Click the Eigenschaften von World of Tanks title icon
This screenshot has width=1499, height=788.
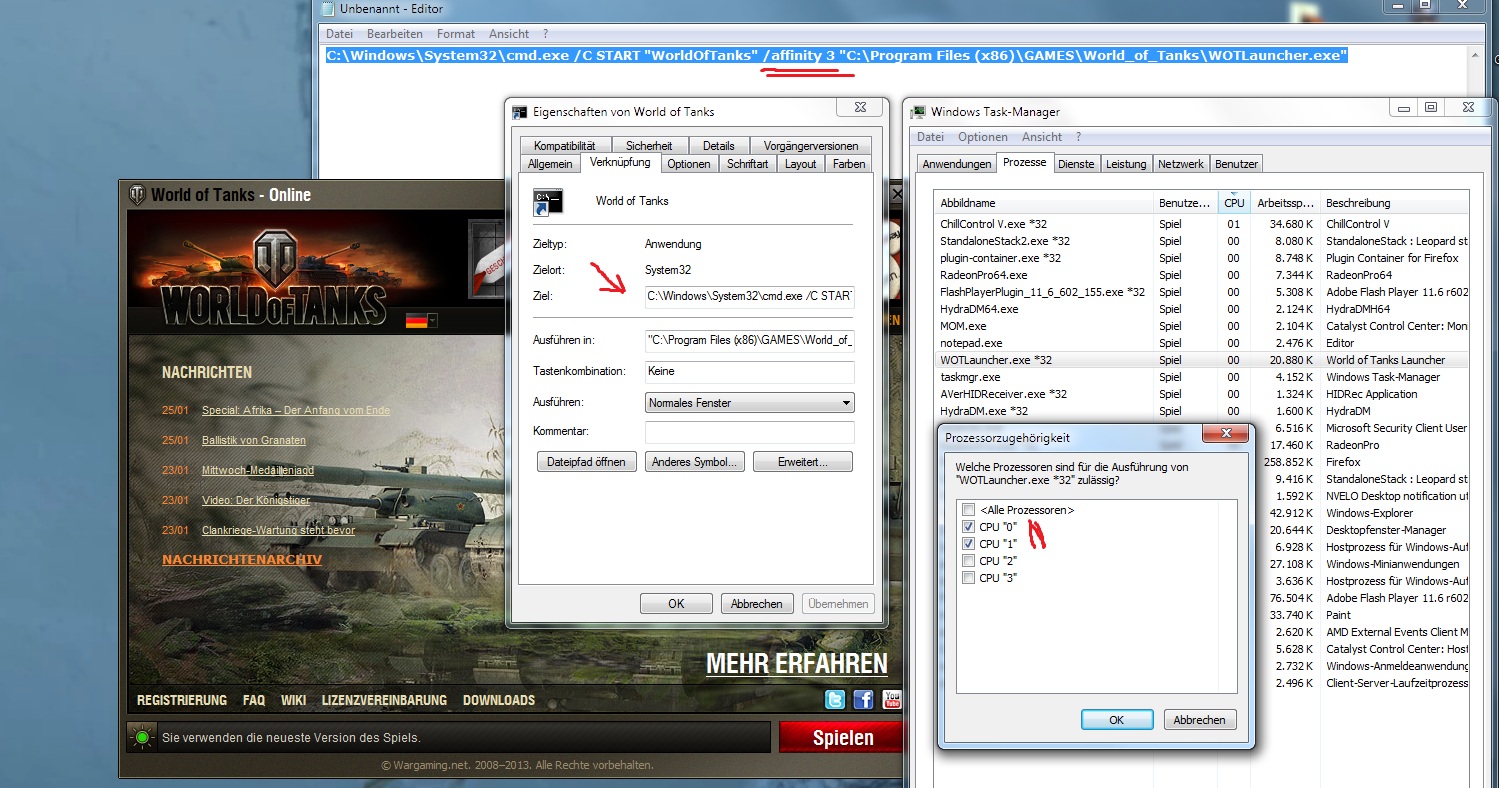tap(520, 111)
